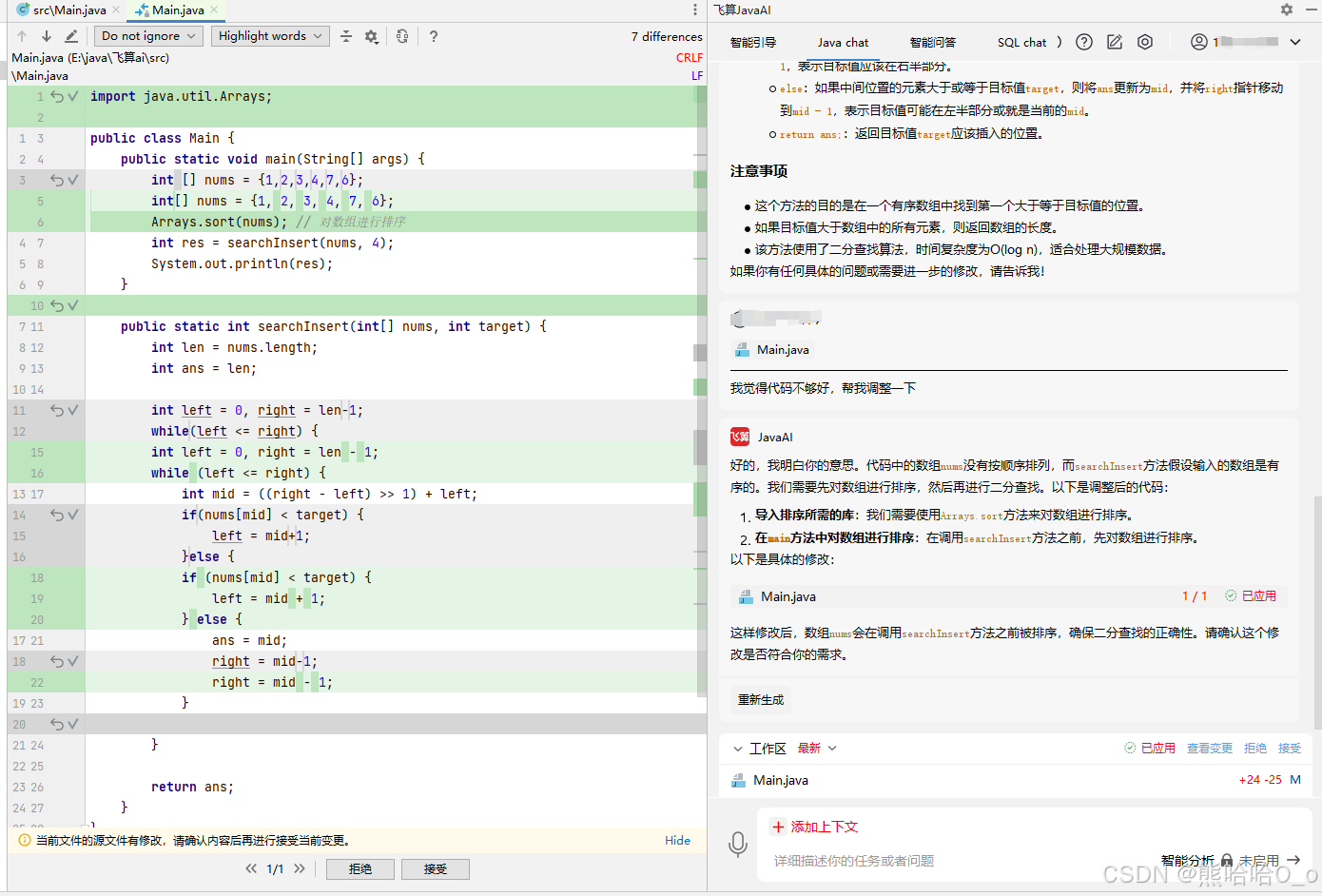Click Main.java code block in AI reply
This screenshot has height=896, width=1322.
[x=1009, y=596]
